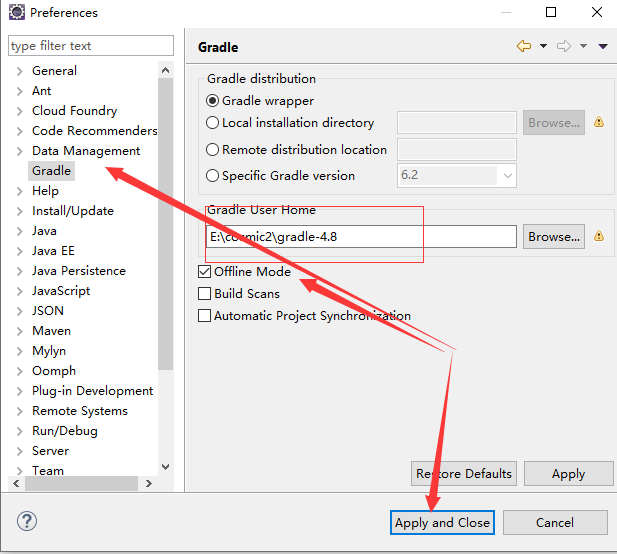Click the Cancel button
617x554 pixels.
click(555, 523)
